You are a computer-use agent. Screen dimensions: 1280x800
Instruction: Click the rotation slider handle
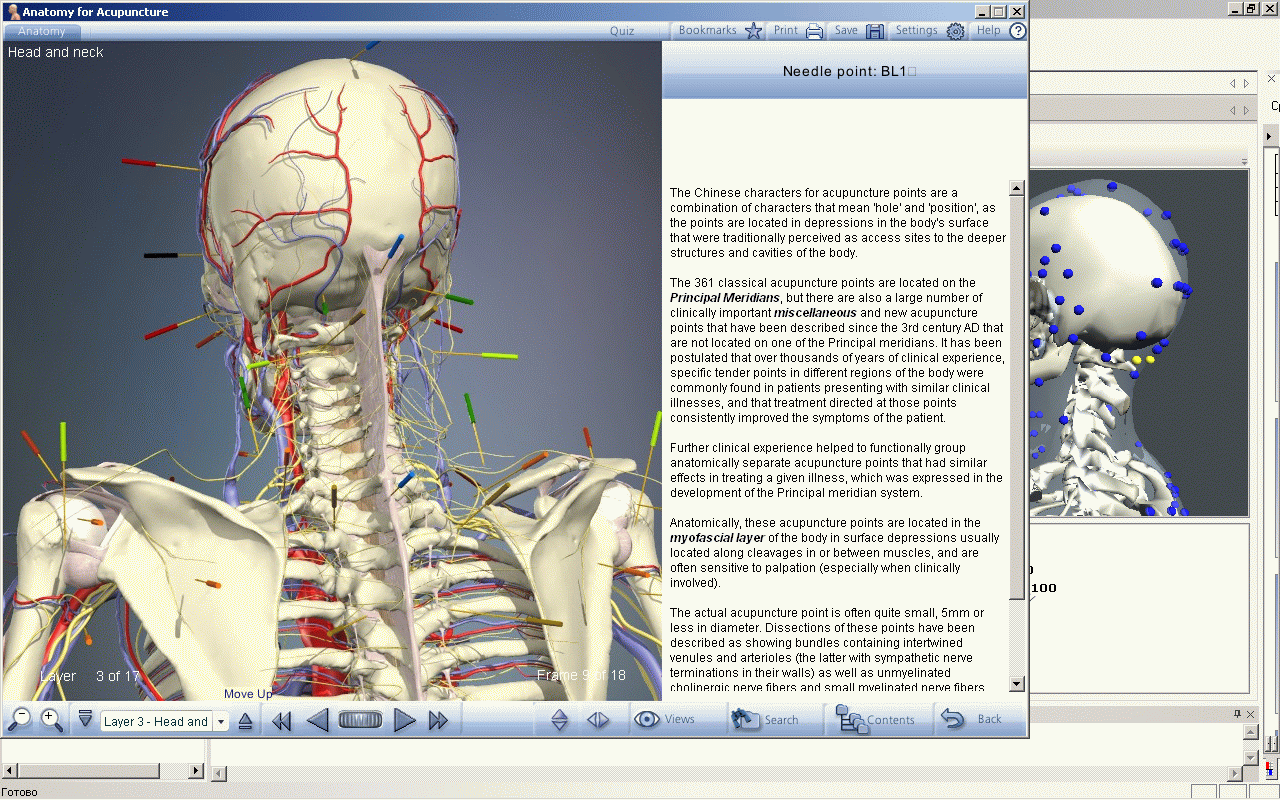(360, 720)
